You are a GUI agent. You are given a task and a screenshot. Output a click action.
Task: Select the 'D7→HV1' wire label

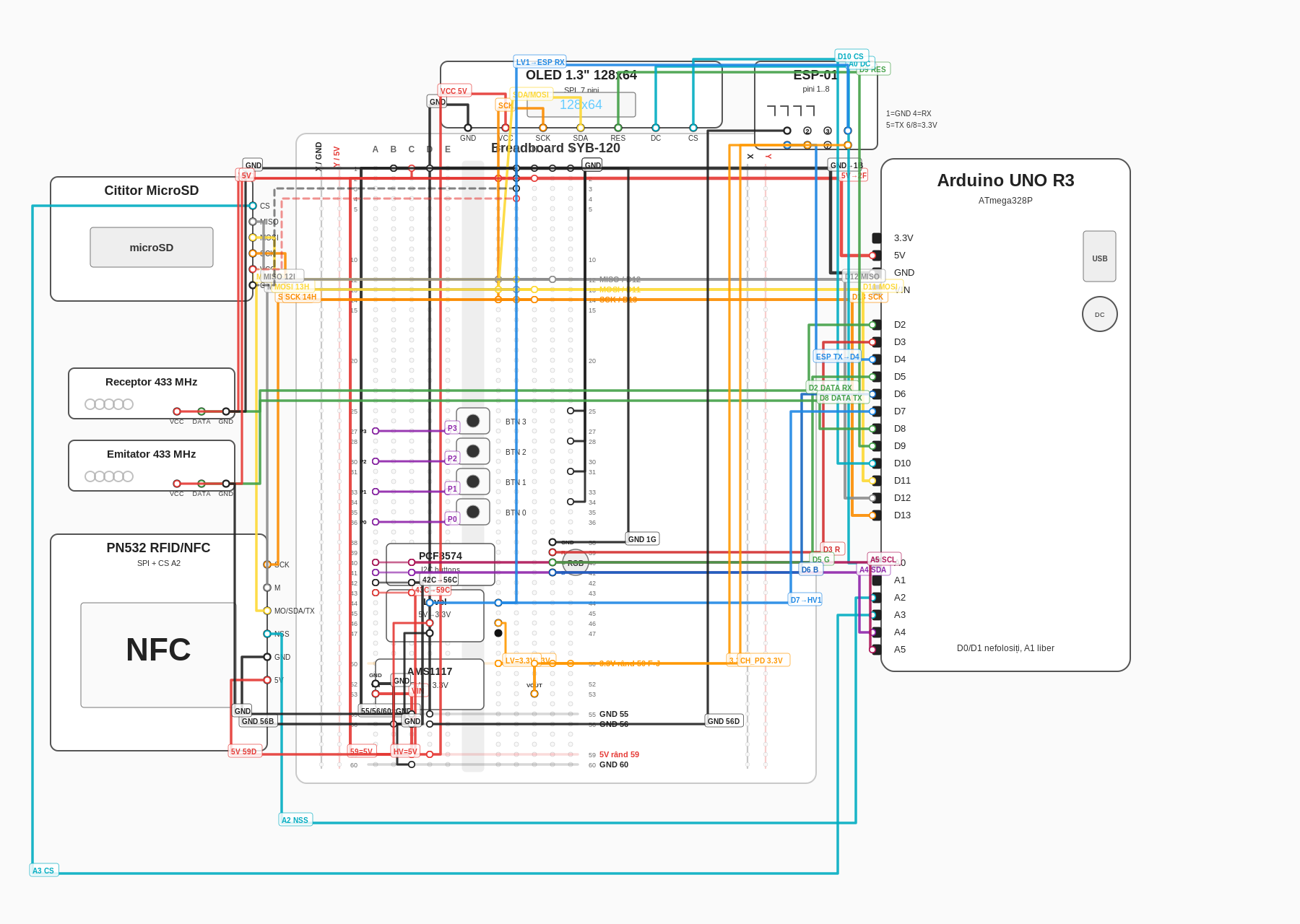(x=805, y=600)
